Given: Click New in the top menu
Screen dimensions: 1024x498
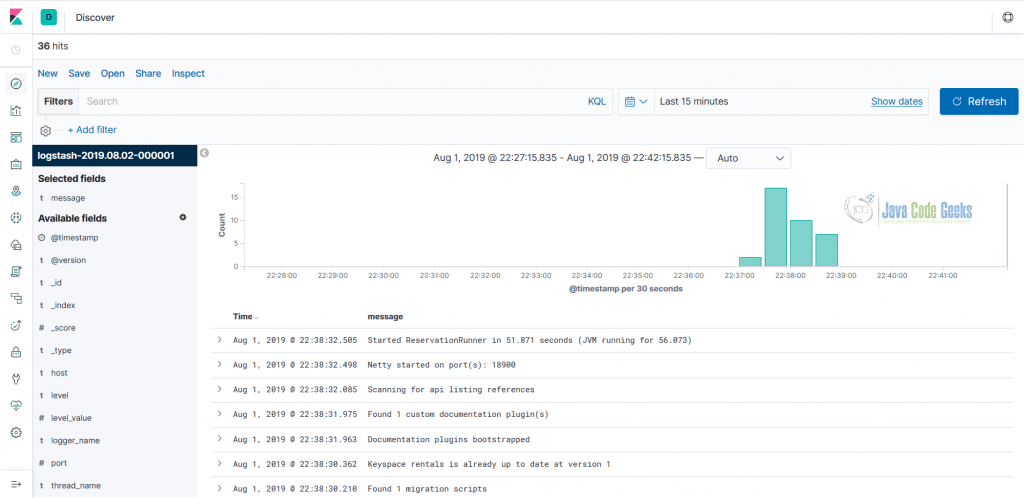Looking at the screenshot, I should (x=48, y=74).
